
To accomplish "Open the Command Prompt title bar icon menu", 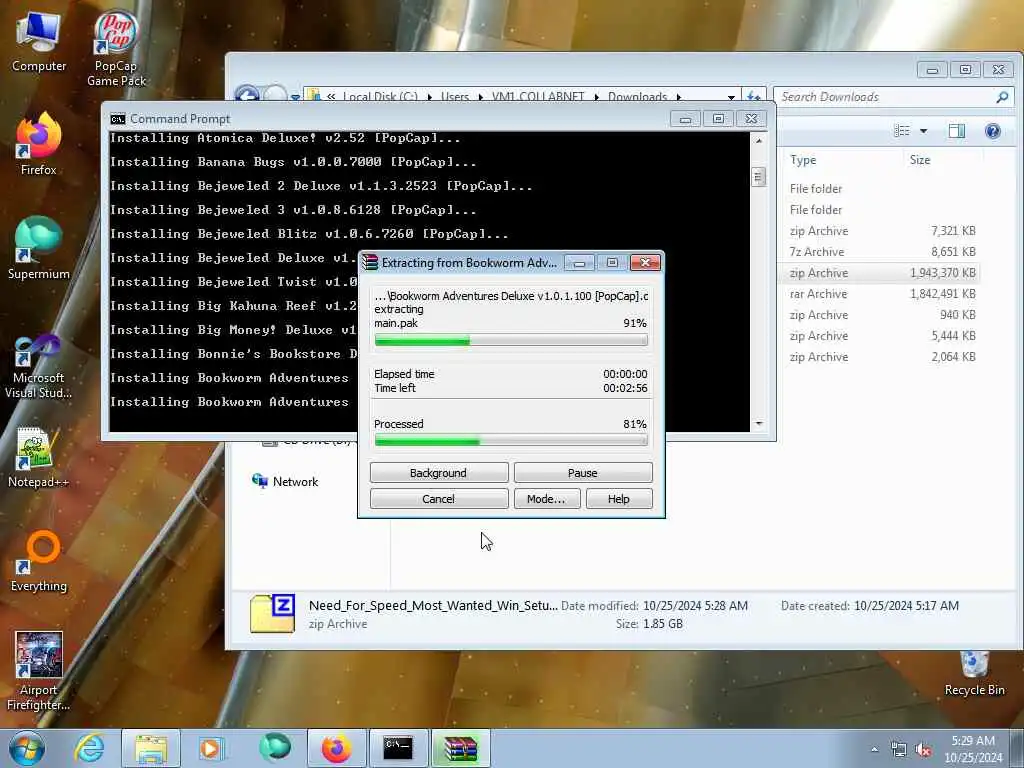I will (118, 119).
